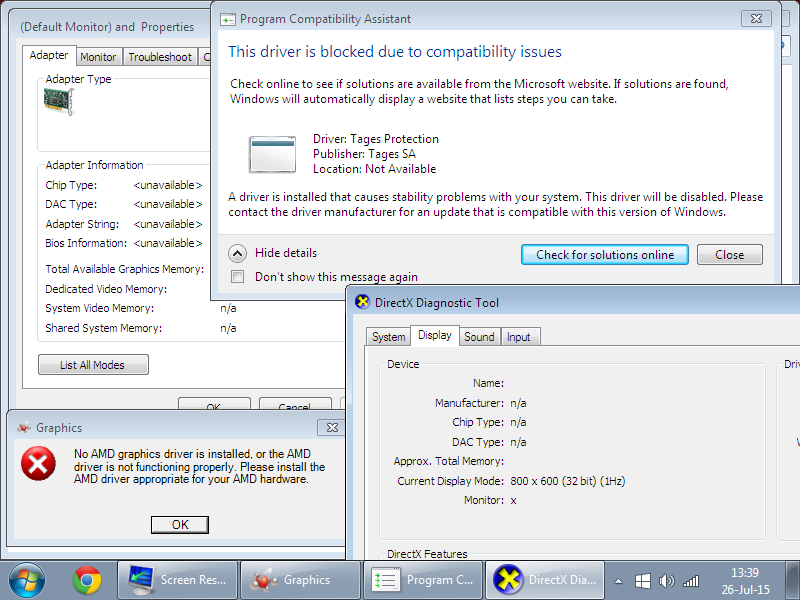Click Check for solutions online button
The width and height of the screenshot is (800, 600).
[605, 255]
